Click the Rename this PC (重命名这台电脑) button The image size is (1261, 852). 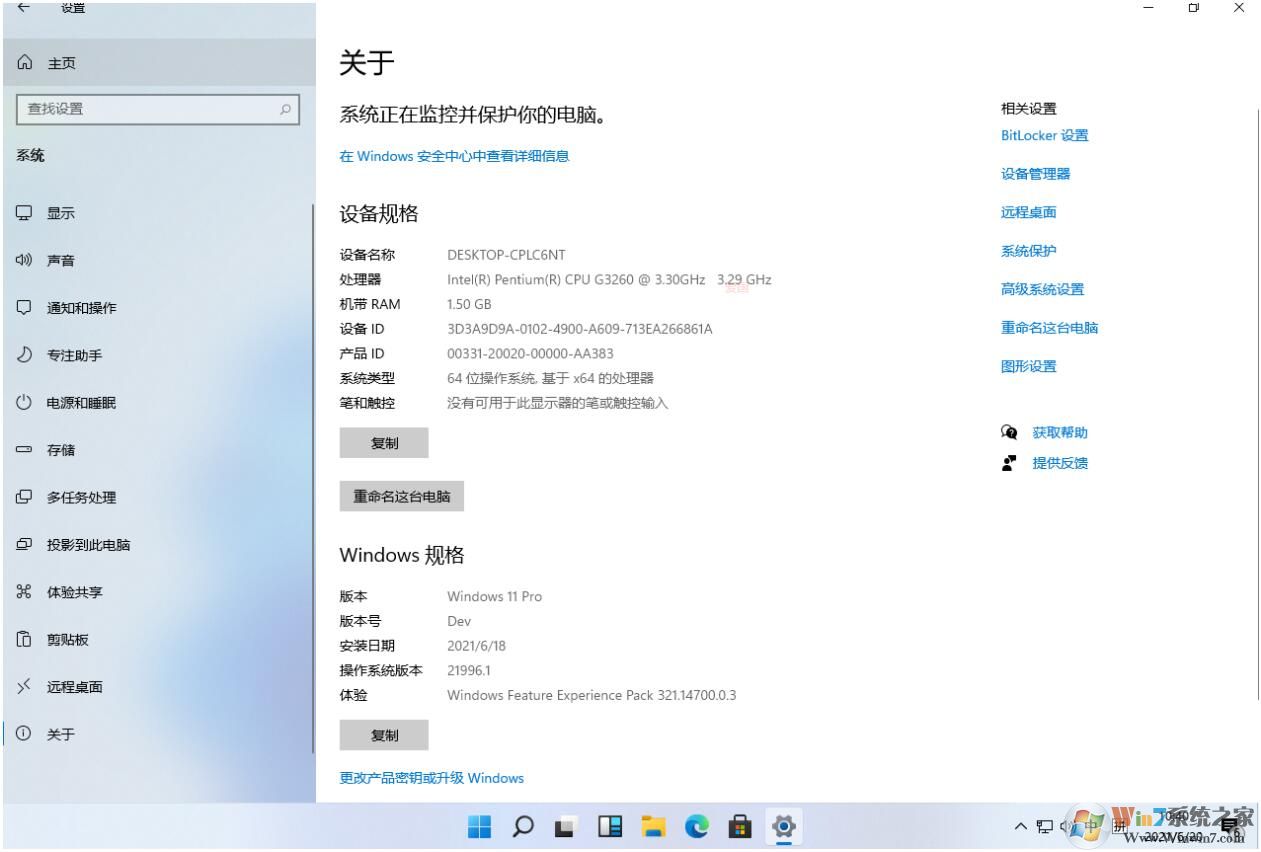click(401, 495)
